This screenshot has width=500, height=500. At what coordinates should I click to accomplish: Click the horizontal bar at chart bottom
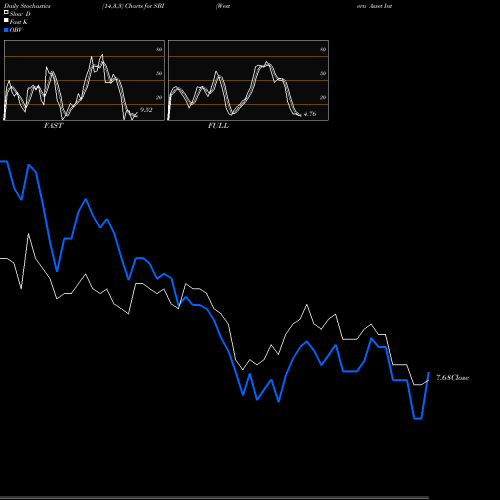[214, 498]
